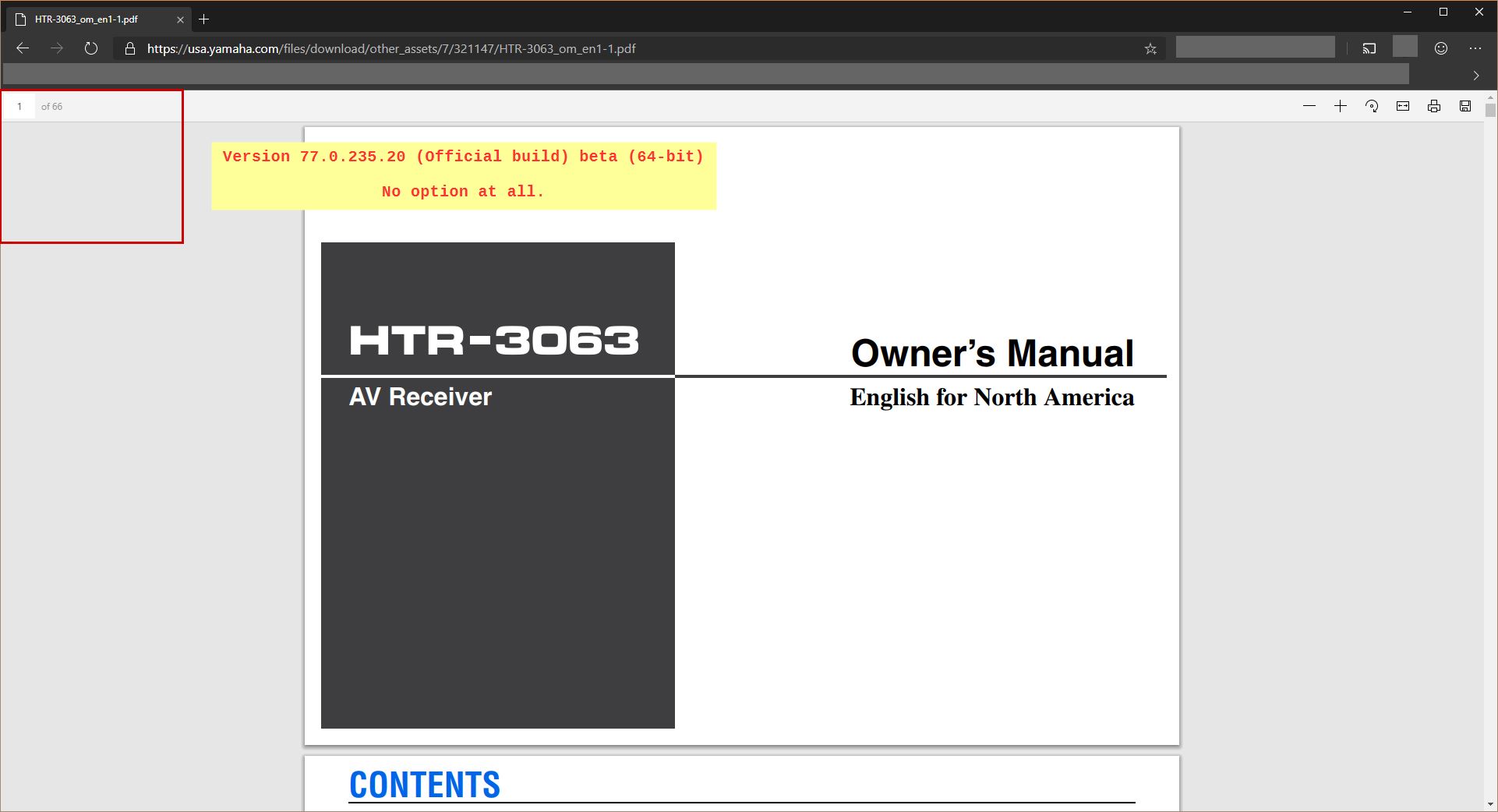1498x812 pixels.
Task: Fit the PDF to page width
Action: 1403,106
